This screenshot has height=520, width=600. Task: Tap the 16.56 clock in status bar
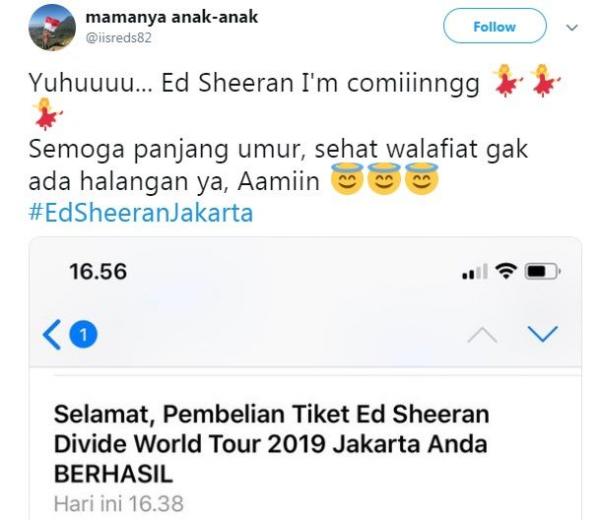coord(98,272)
